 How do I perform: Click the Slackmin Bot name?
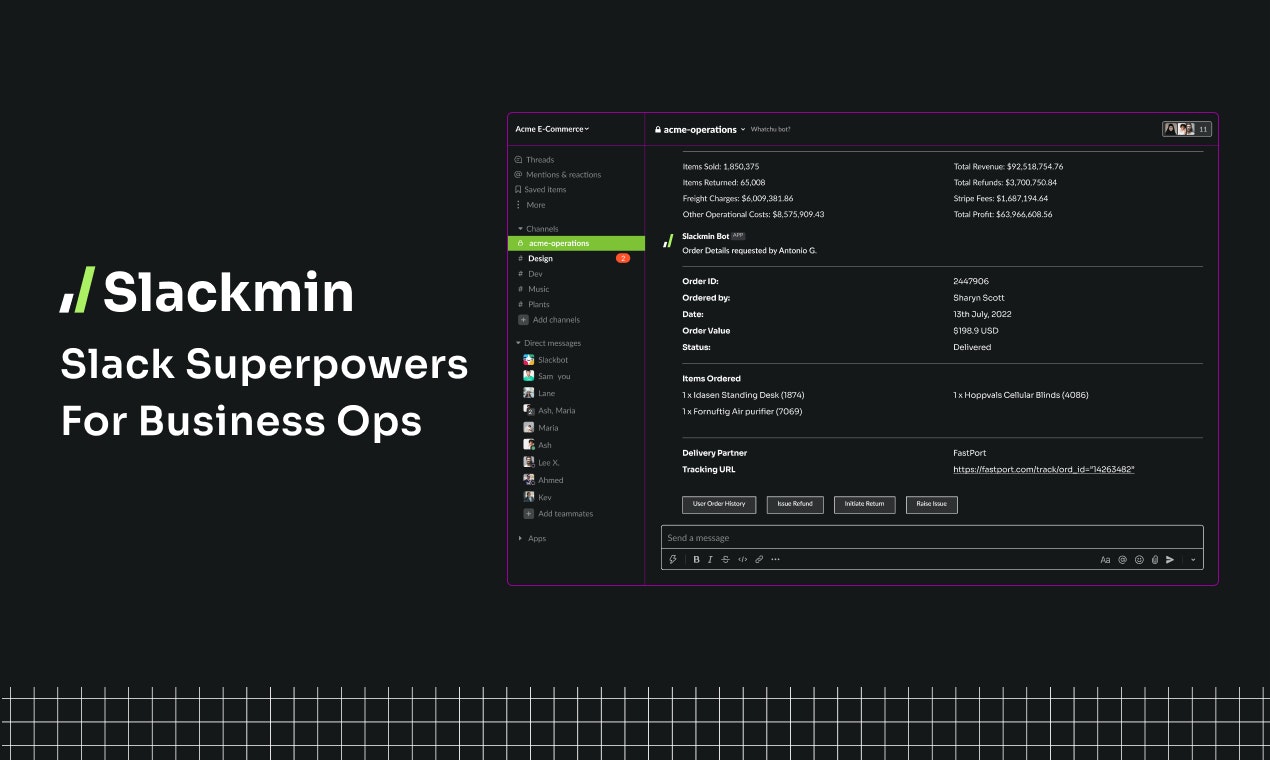705,236
